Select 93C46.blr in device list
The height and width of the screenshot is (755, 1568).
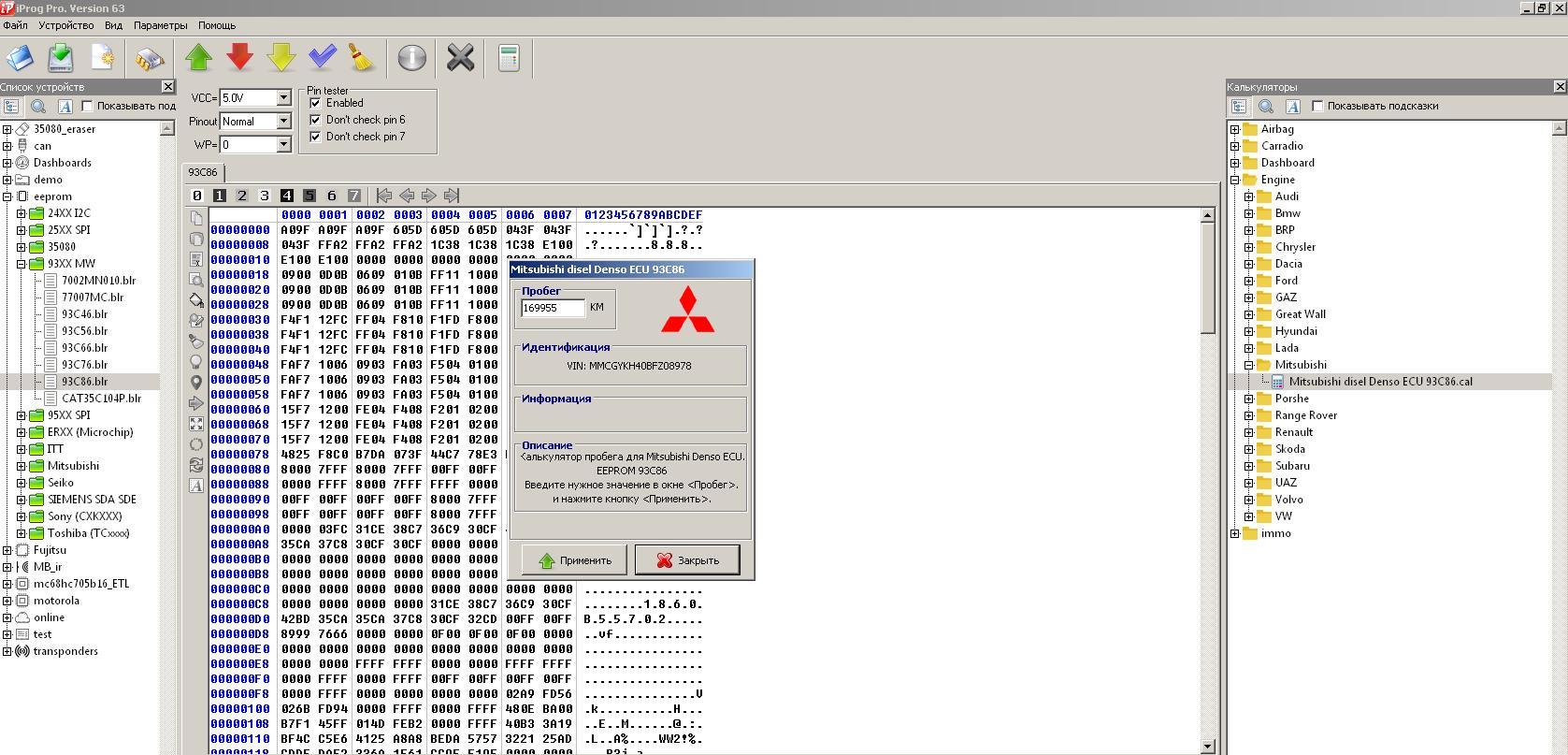tap(84, 314)
